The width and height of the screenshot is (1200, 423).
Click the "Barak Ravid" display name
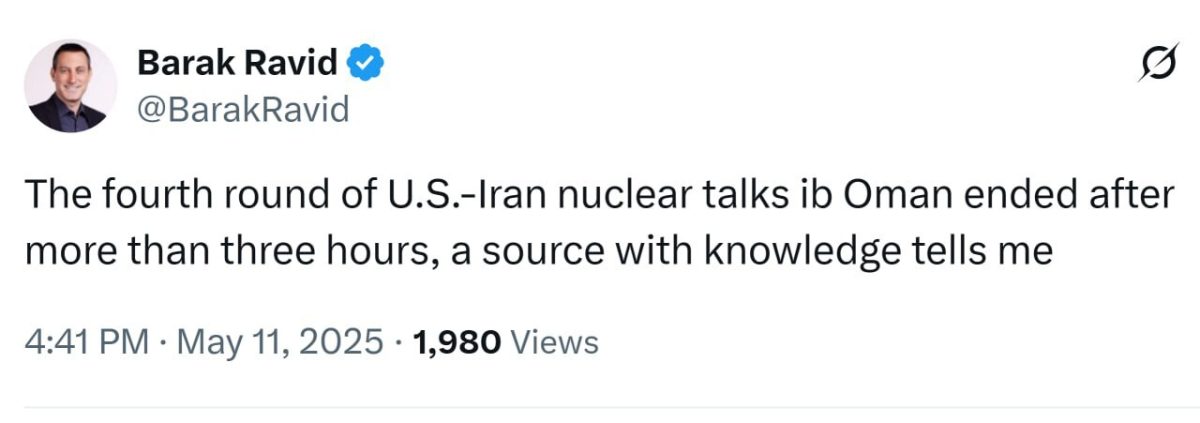237,65
